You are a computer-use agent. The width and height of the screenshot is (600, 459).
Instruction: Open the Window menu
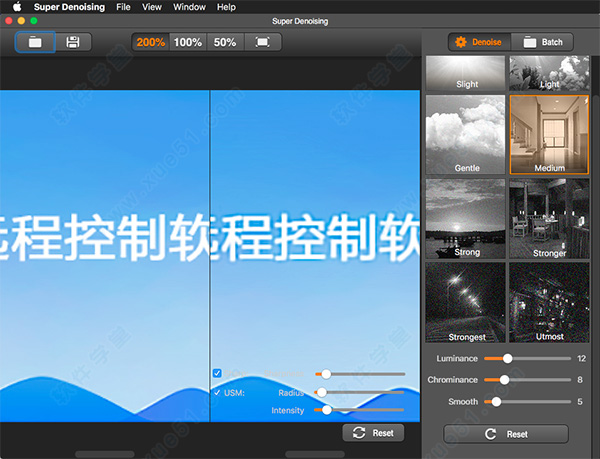(189, 7)
